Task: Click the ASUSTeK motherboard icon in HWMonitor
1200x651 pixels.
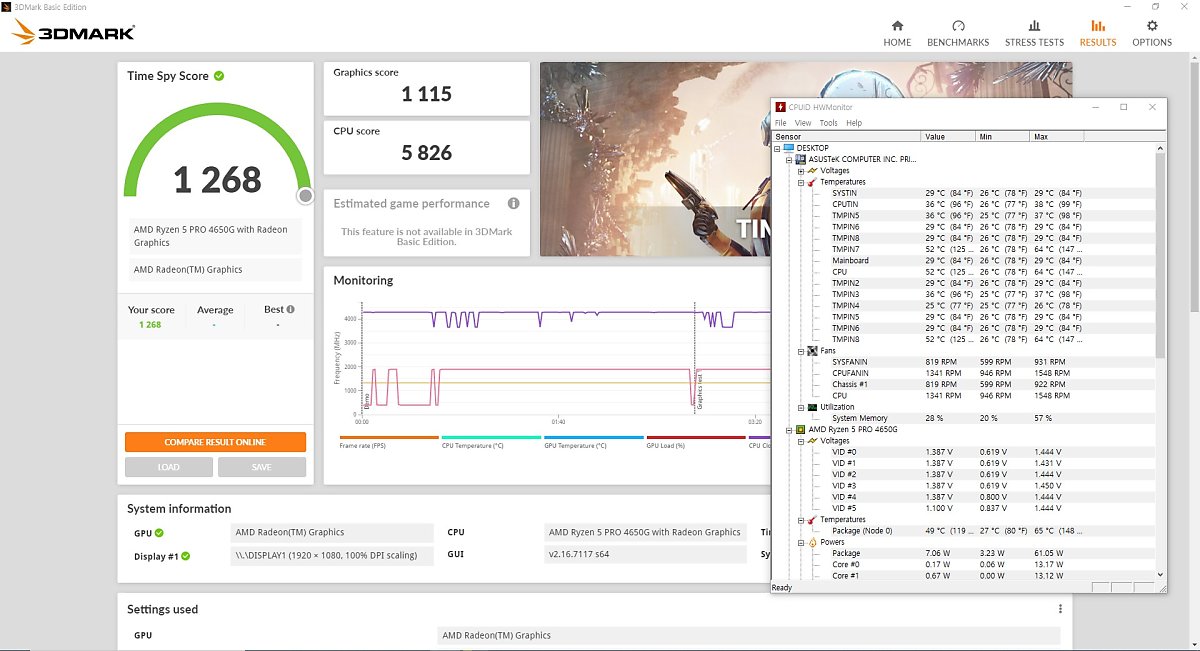Action: (x=800, y=159)
